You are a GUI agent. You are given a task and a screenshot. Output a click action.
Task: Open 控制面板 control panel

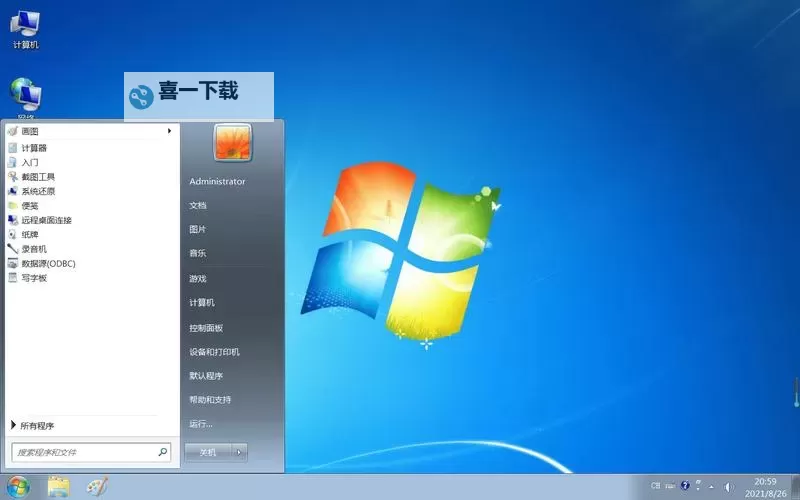pos(206,328)
